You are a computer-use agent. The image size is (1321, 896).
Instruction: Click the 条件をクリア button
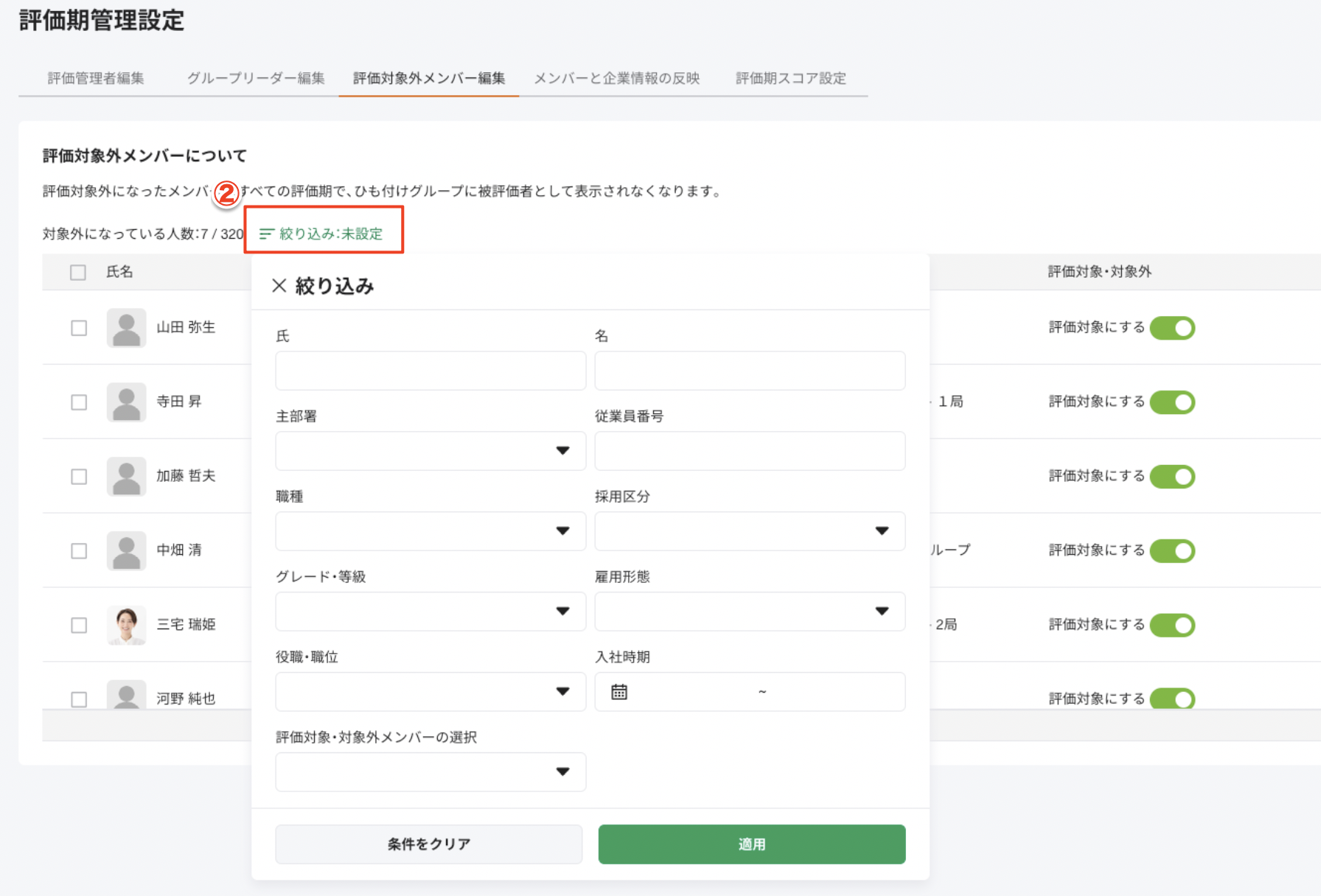pyautogui.click(x=429, y=844)
